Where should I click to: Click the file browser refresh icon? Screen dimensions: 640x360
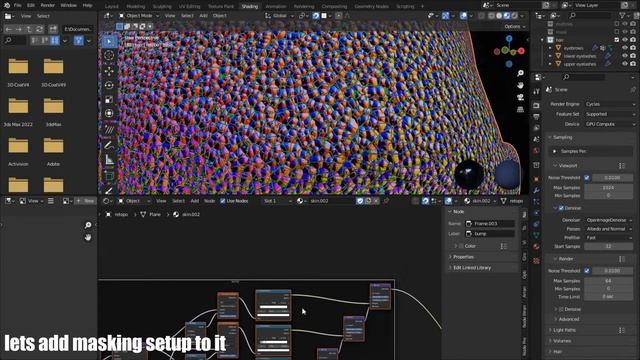pyautogui.click(x=40, y=29)
